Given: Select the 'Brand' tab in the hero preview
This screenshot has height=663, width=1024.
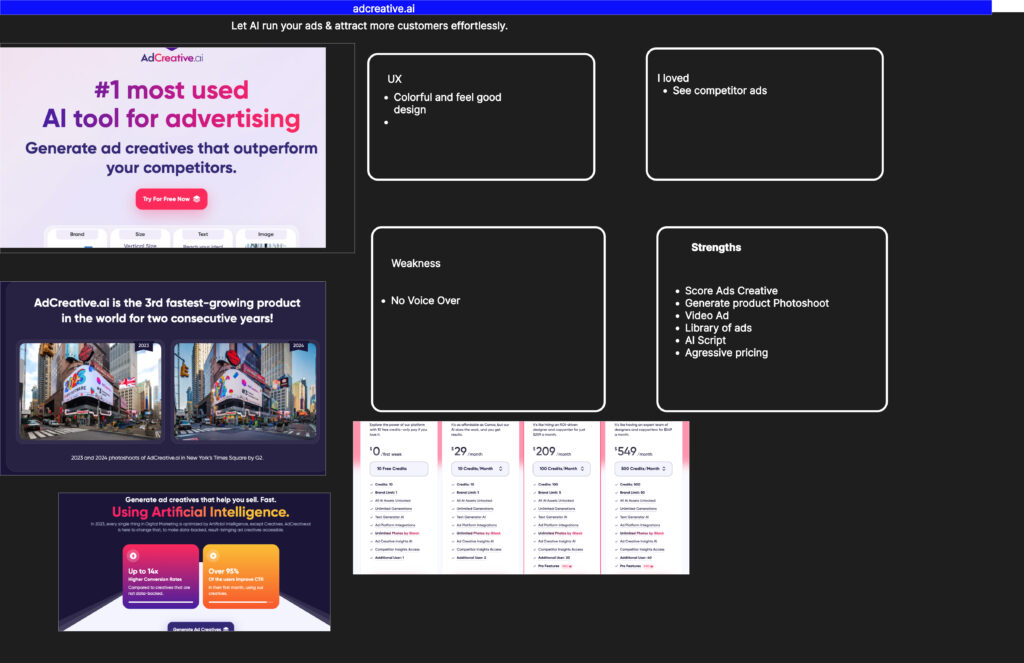Looking at the screenshot, I should click(x=77, y=235).
